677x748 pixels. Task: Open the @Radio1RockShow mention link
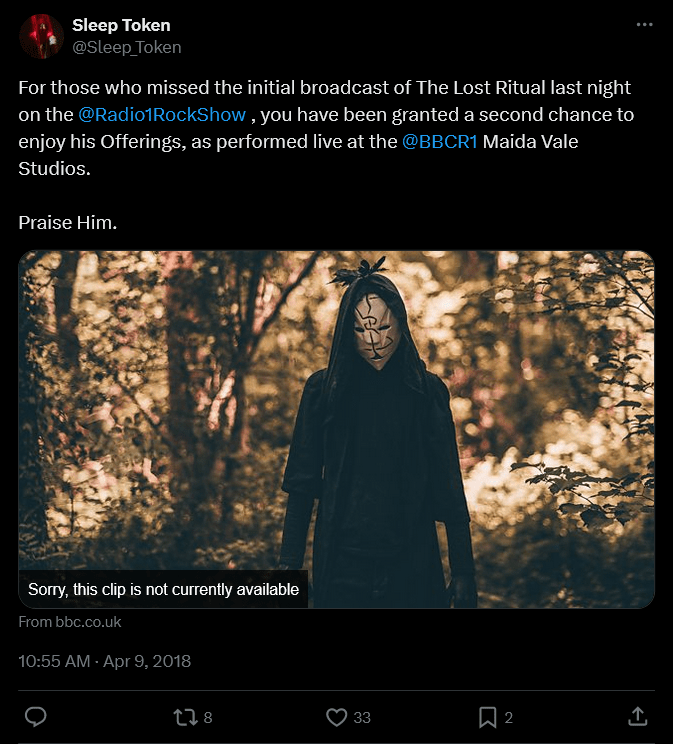click(162, 115)
